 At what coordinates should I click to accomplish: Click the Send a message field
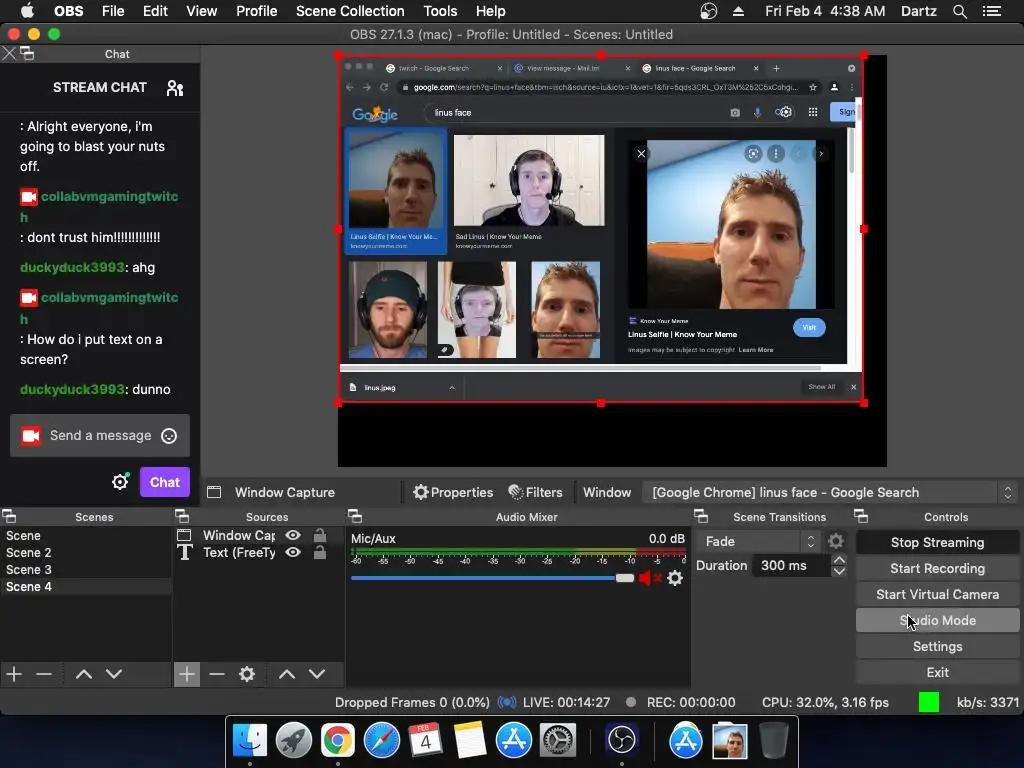point(100,436)
